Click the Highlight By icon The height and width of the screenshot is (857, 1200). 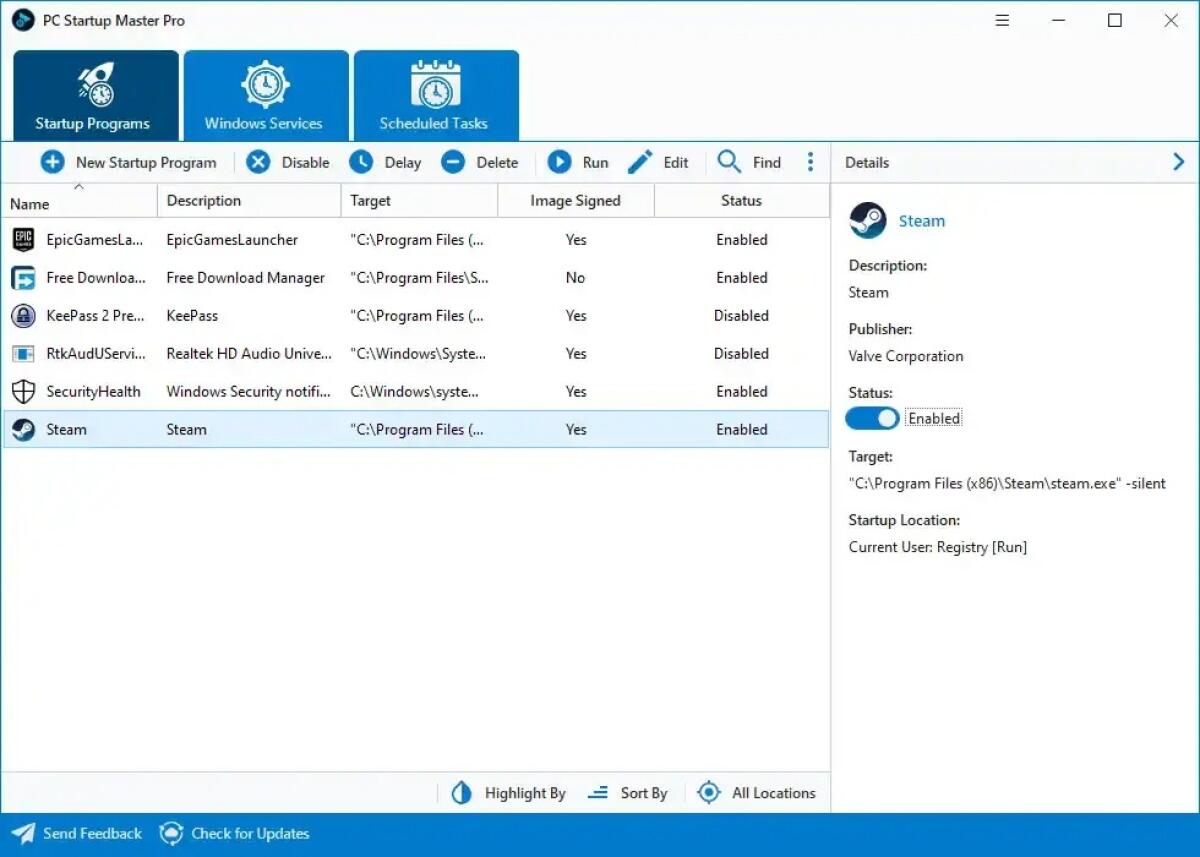tap(461, 792)
